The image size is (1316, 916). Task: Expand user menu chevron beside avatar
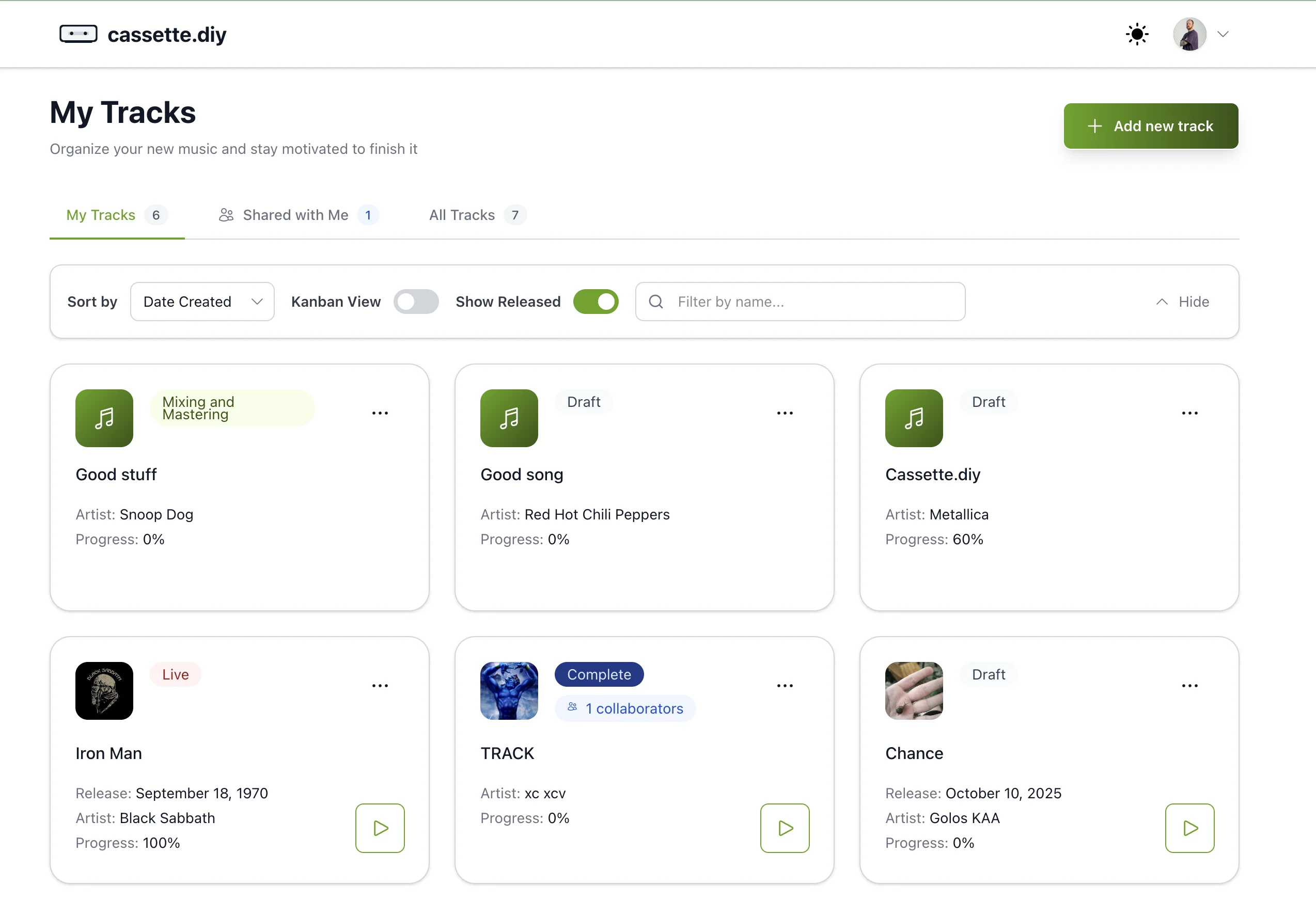[x=1223, y=35]
